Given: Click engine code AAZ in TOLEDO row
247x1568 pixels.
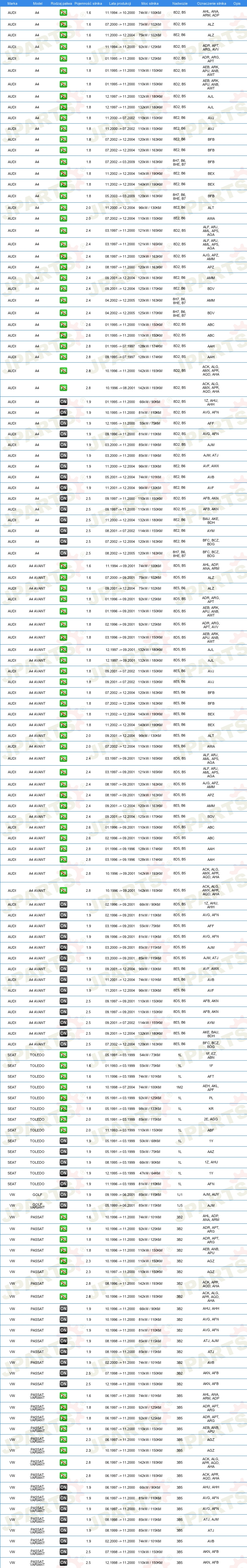Looking at the screenshot, I should (x=211, y=1152).
